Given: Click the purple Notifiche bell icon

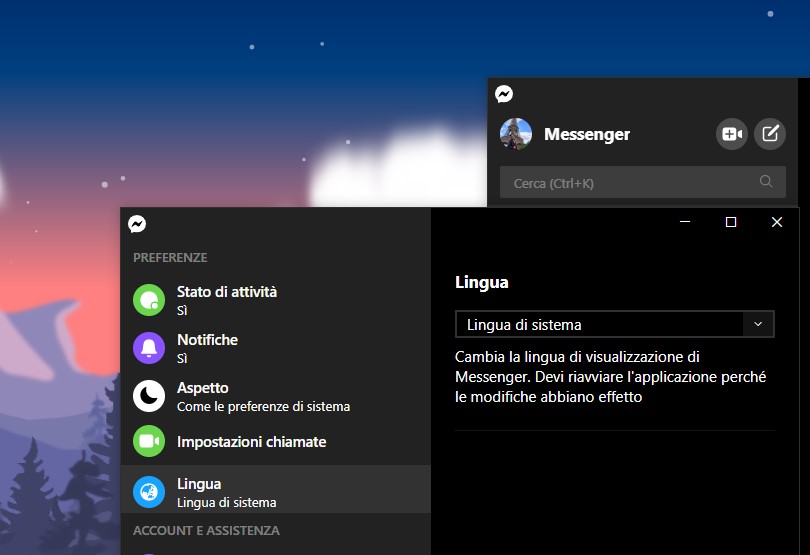Looking at the screenshot, I should click(x=149, y=348).
